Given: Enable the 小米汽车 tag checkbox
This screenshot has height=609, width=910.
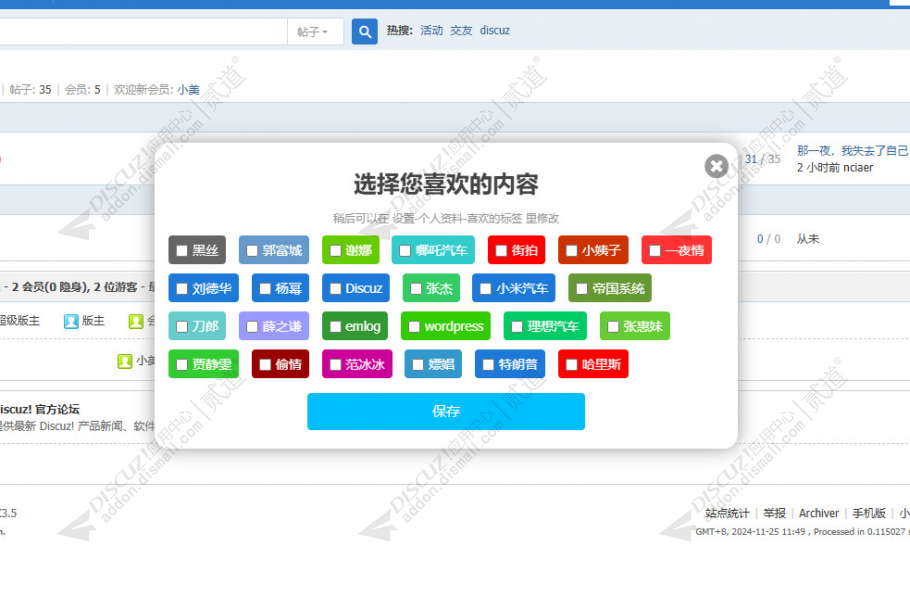Looking at the screenshot, I should [x=486, y=289].
